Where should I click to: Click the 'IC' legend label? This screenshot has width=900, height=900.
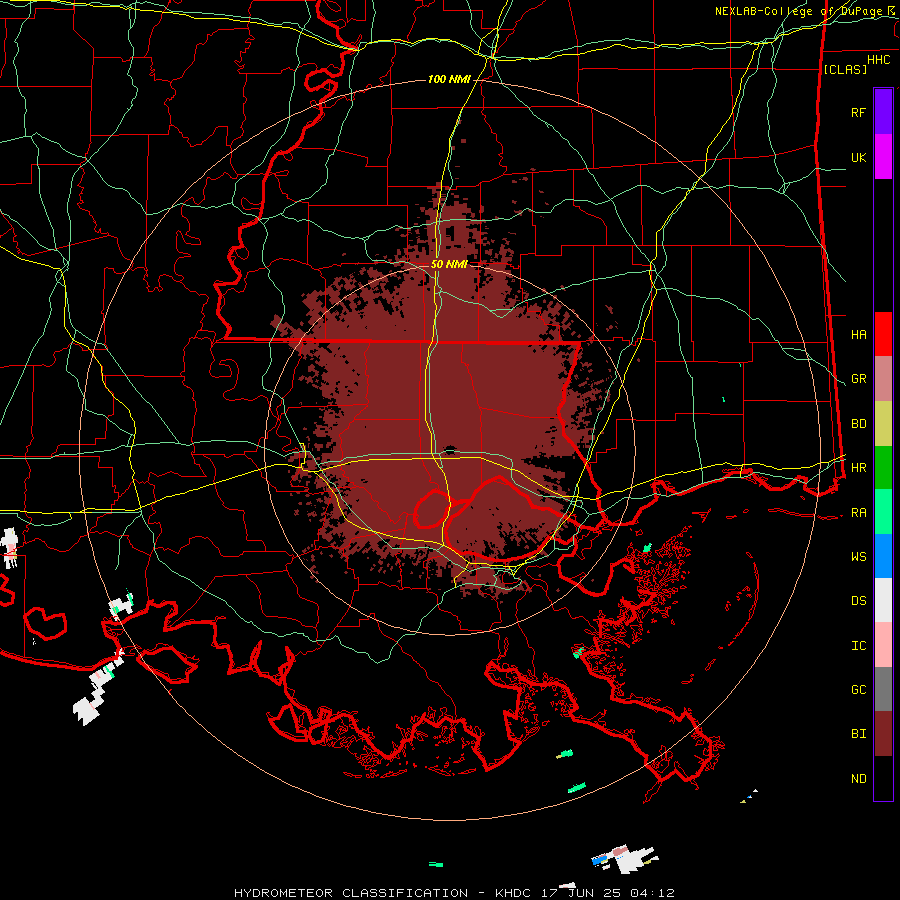tap(858, 646)
